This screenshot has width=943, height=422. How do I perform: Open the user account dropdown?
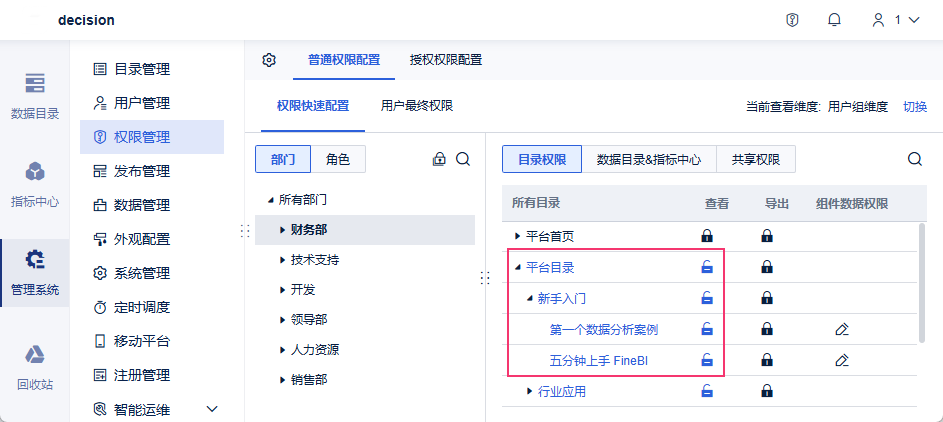pyautogui.click(x=895, y=20)
